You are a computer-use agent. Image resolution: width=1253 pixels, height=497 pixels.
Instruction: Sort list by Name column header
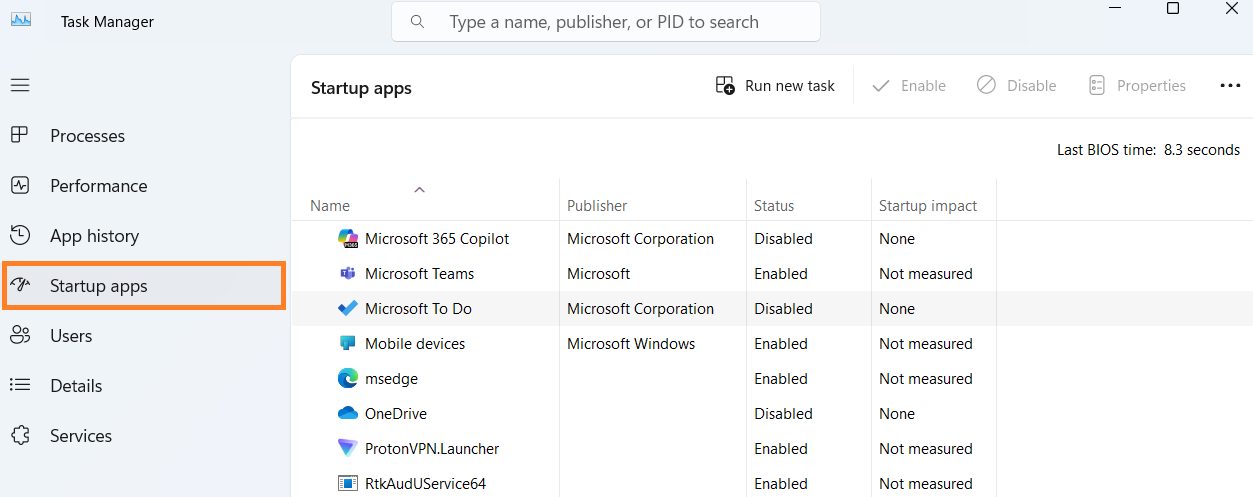click(330, 206)
